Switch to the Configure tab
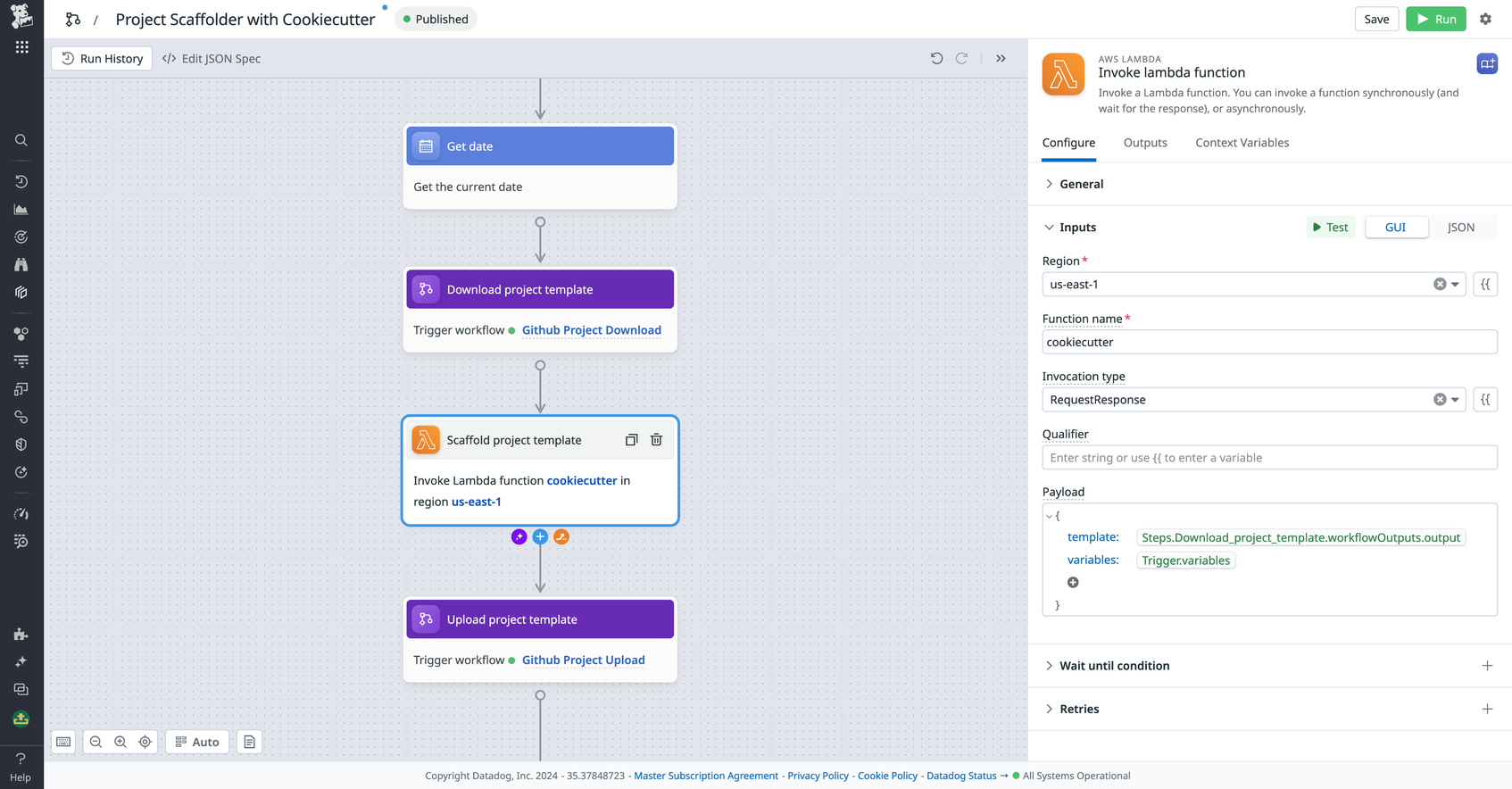The height and width of the screenshot is (789, 1512). coord(1068,143)
